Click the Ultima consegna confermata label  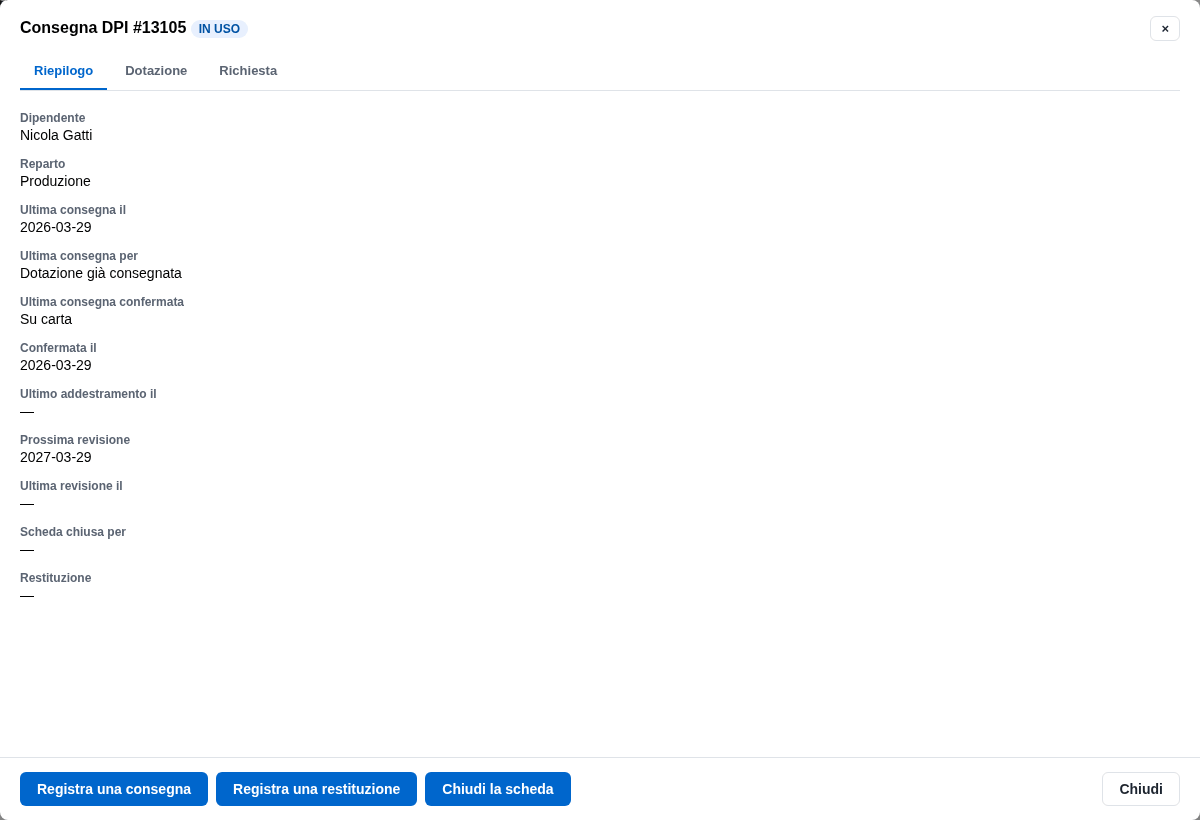102,302
